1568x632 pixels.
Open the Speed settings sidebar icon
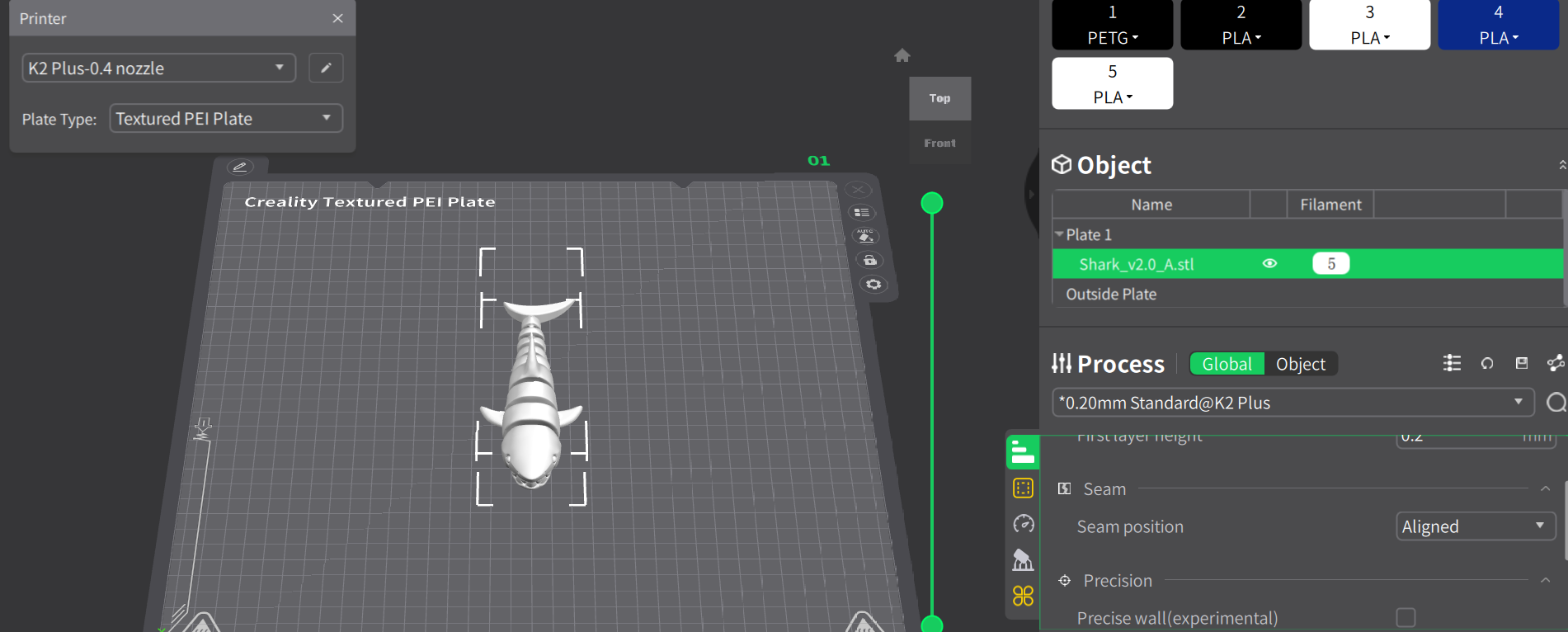click(x=1023, y=524)
